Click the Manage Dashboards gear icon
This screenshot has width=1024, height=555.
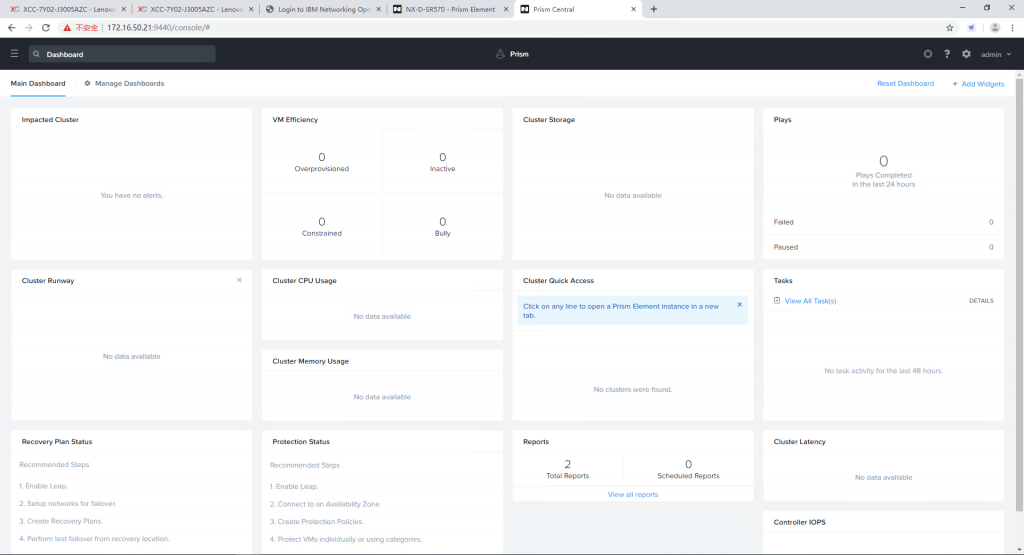click(x=88, y=84)
